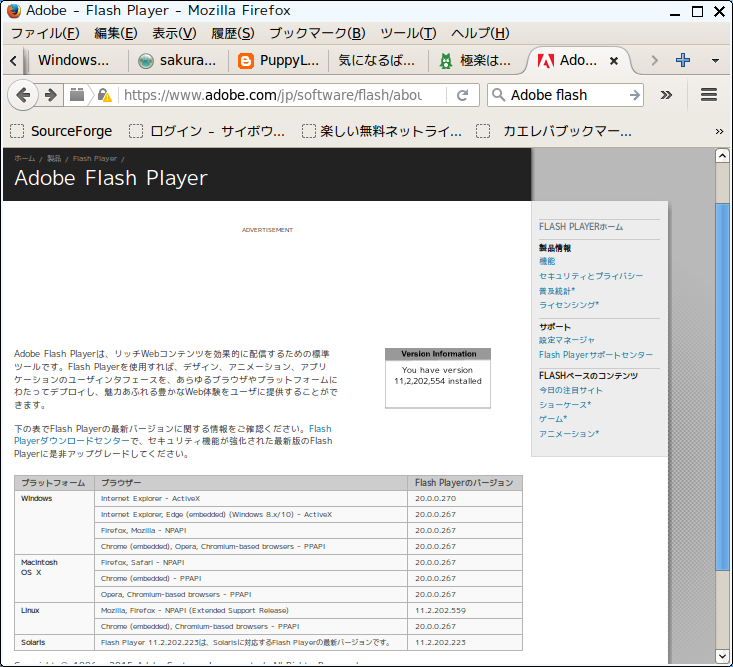Go back with the browser back arrow
Image resolution: width=733 pixels, height=667 pixels.
click(x=22, y=95)
